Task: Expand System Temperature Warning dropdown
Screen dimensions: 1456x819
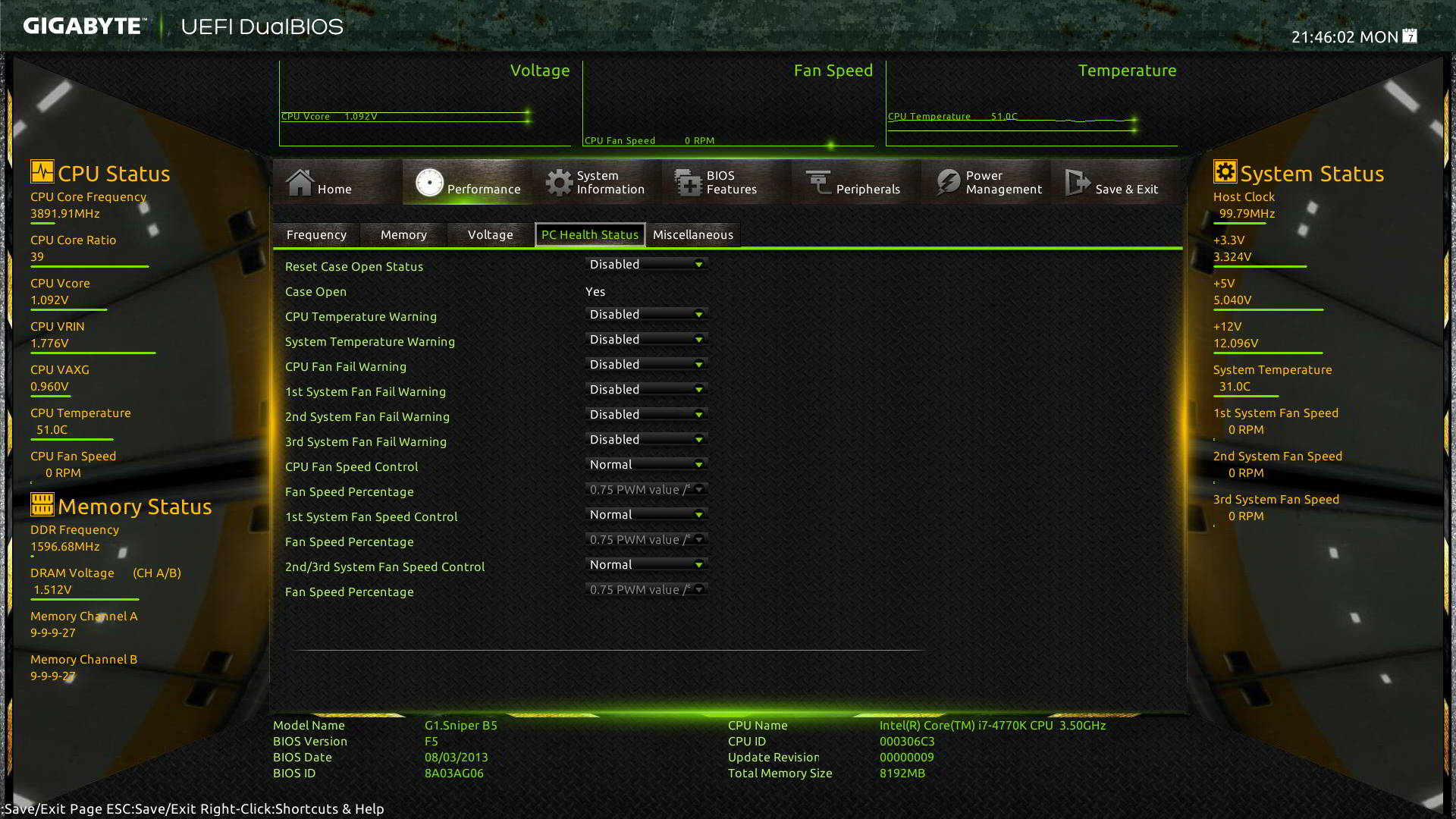Action: click(647, 339)
